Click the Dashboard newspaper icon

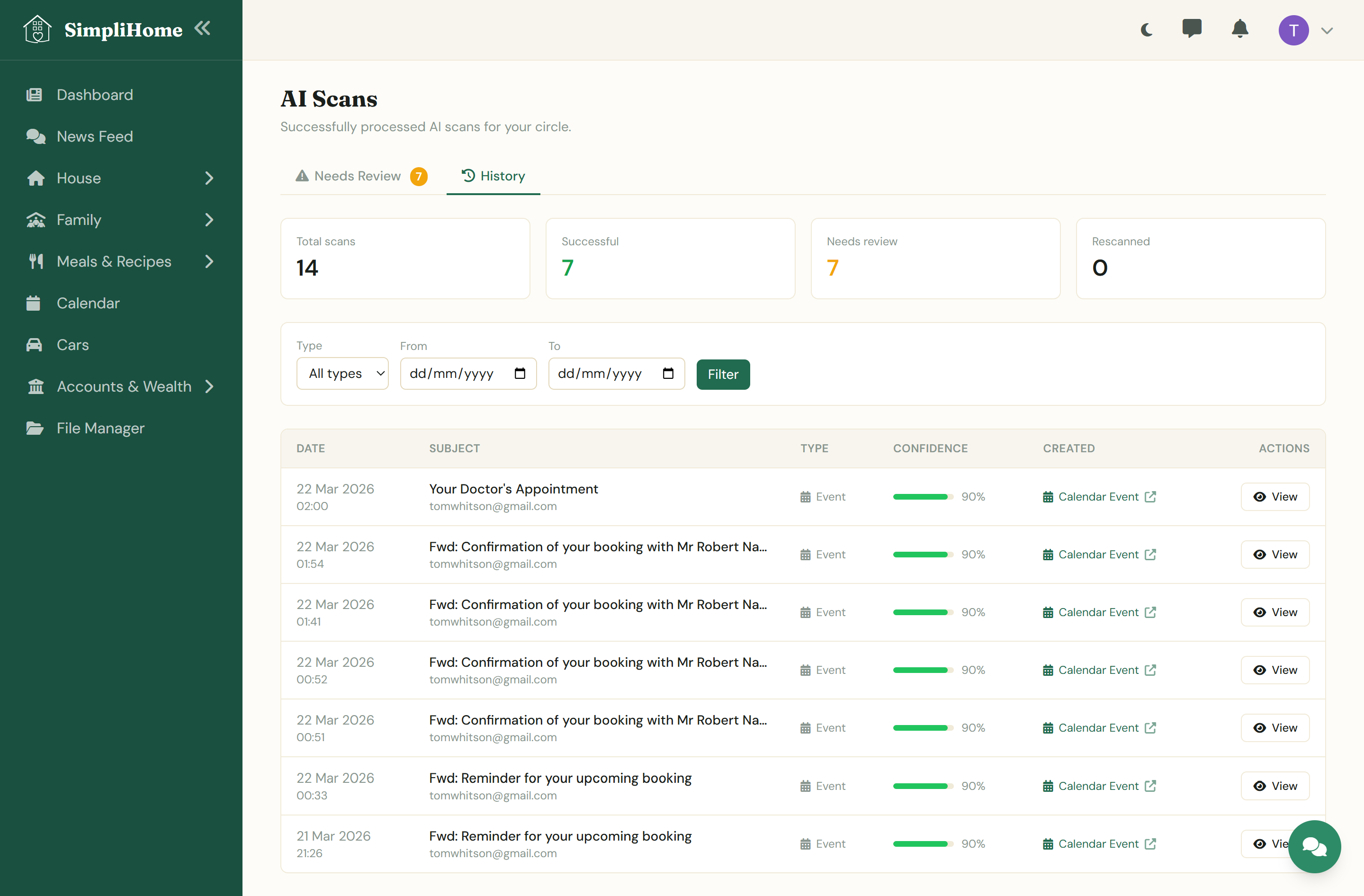tap(35, 95)
